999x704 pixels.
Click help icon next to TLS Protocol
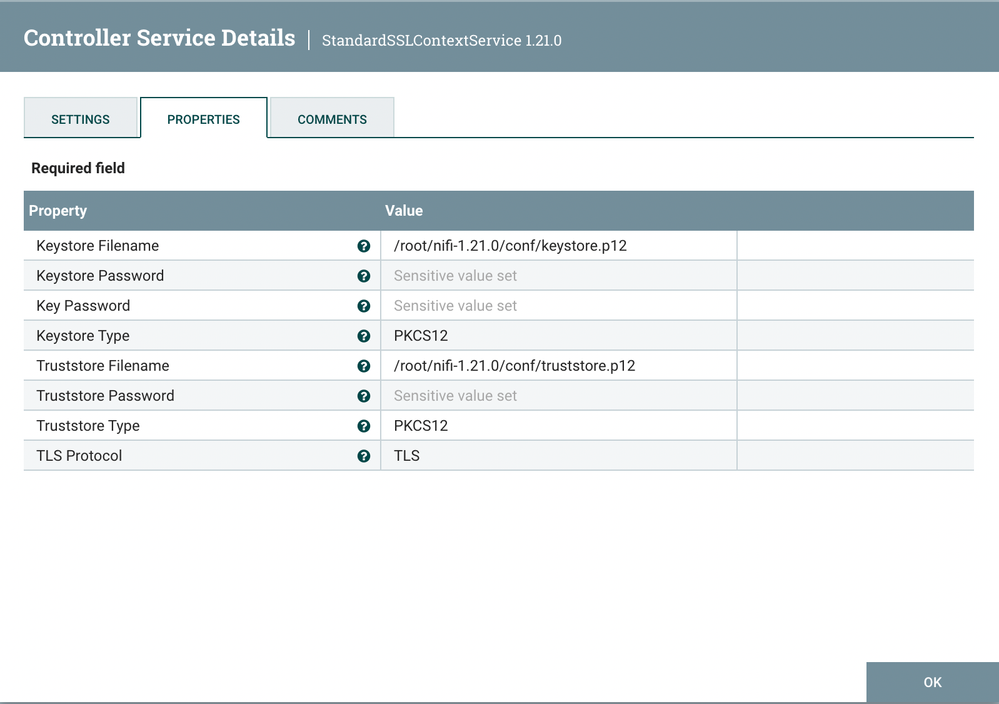pyautogui.click(x=364, y=456)
